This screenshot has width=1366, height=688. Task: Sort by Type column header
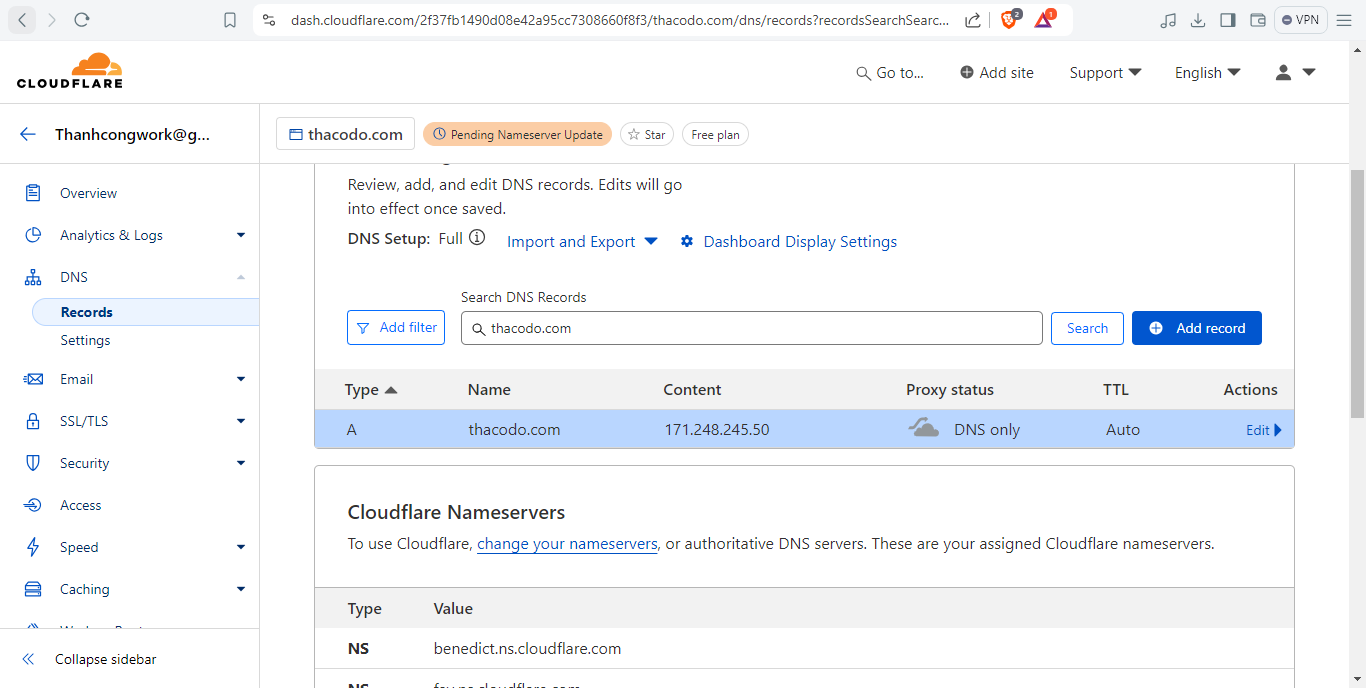(x=371, y=390)
